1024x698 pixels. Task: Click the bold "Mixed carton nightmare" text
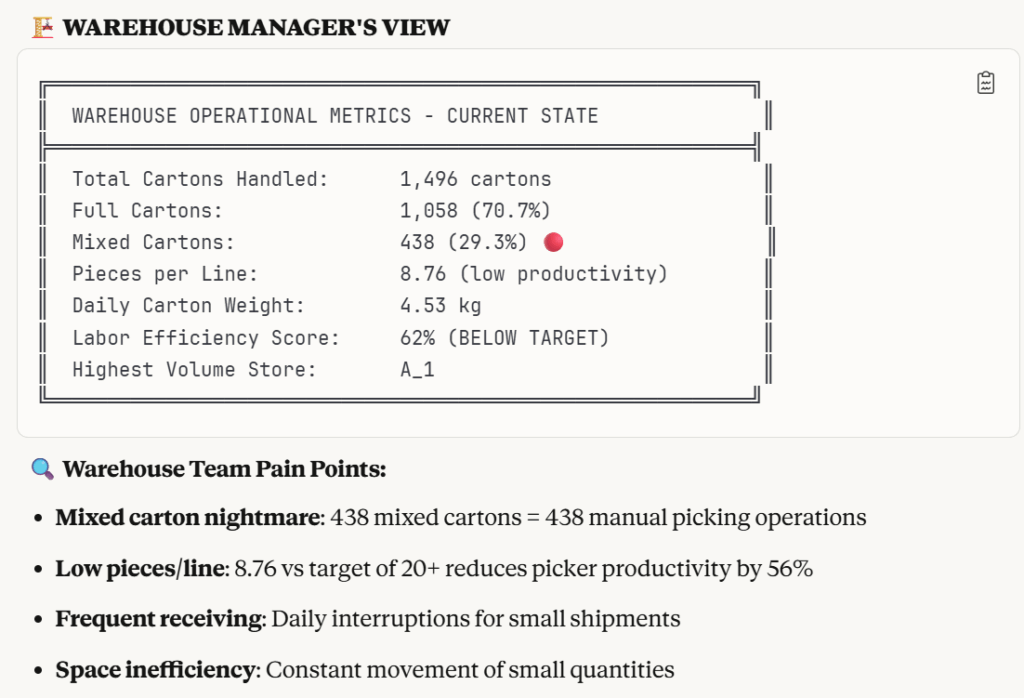[189, 518]
